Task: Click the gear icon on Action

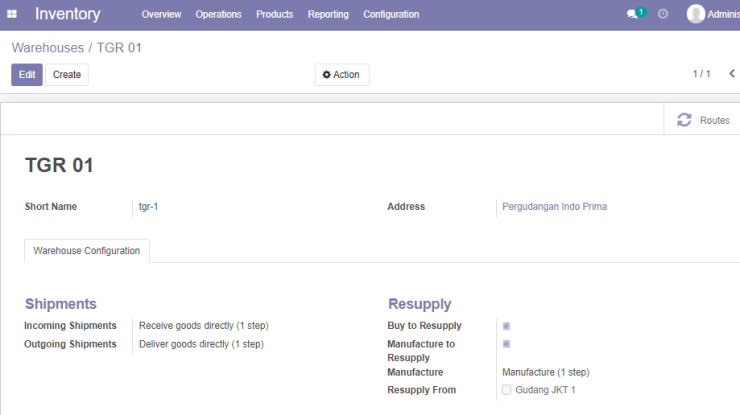Action: (326, 75)
